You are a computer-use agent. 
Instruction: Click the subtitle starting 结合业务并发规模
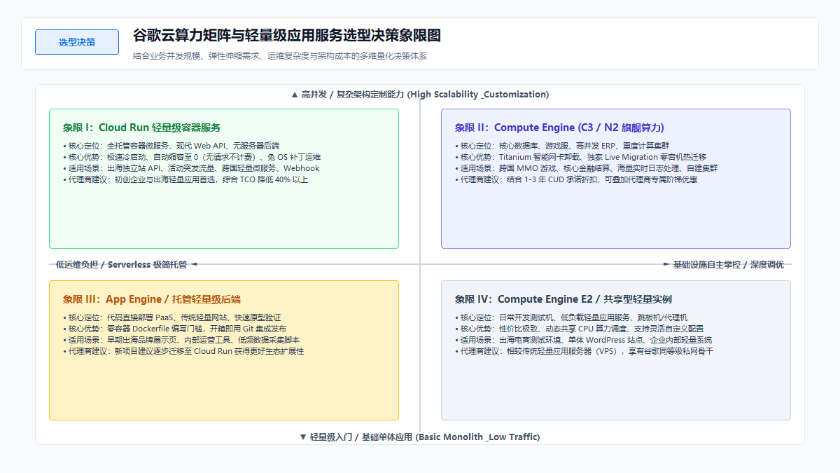pos(280,56)
